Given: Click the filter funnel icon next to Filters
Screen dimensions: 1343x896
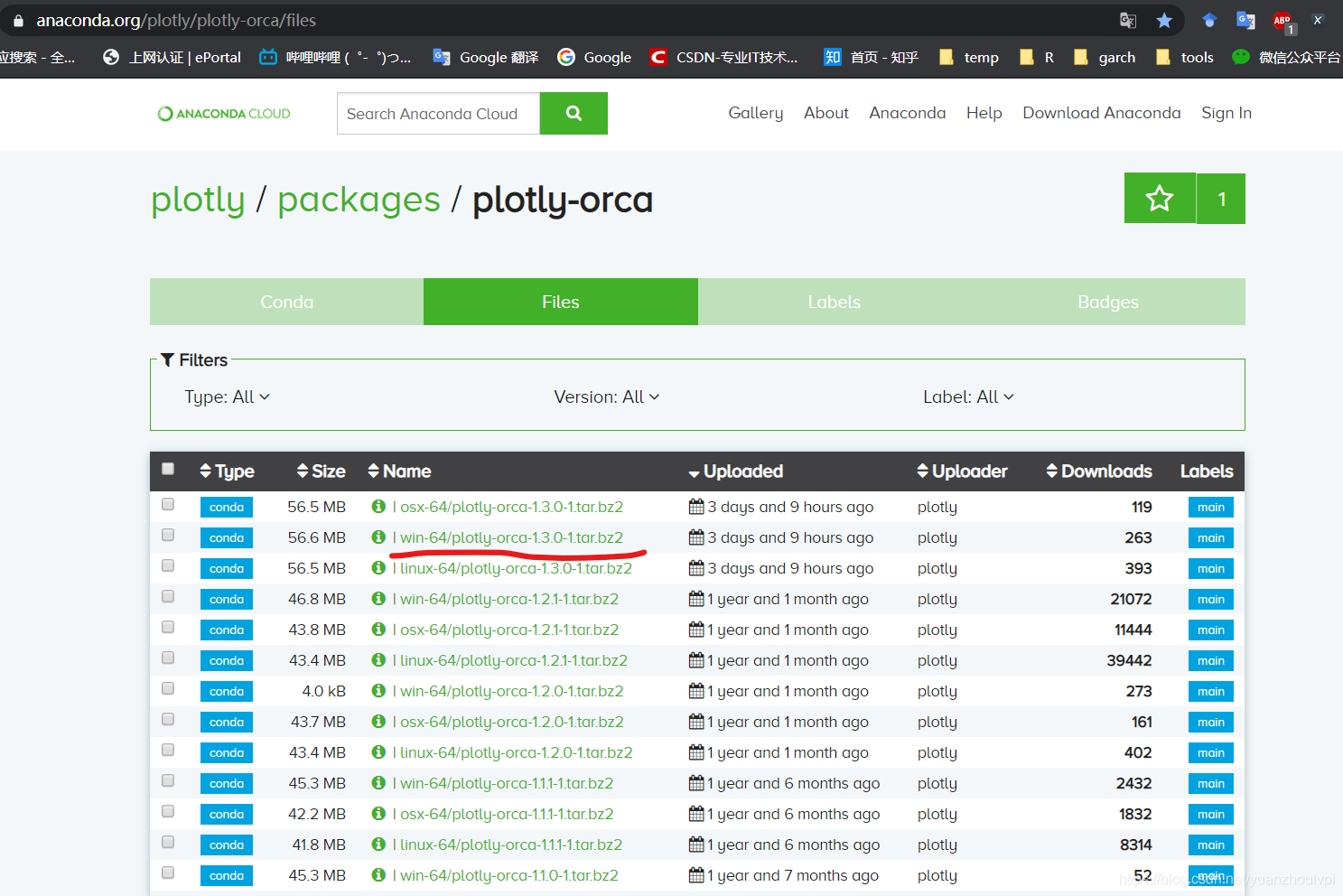Looking at the screenshot, I should click(167, 359).
